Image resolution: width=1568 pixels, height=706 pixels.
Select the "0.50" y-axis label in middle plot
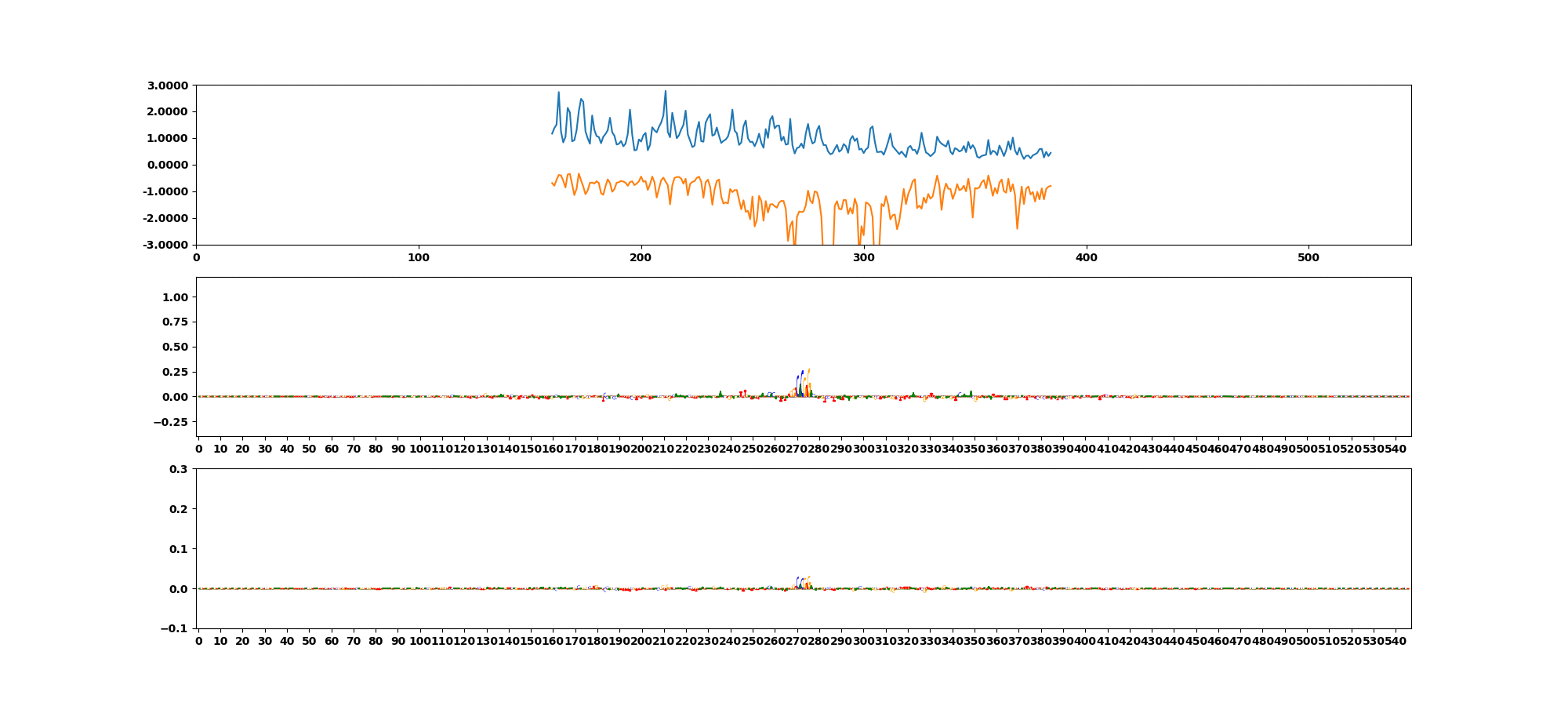pyautogui.click(x=175, y=347)
